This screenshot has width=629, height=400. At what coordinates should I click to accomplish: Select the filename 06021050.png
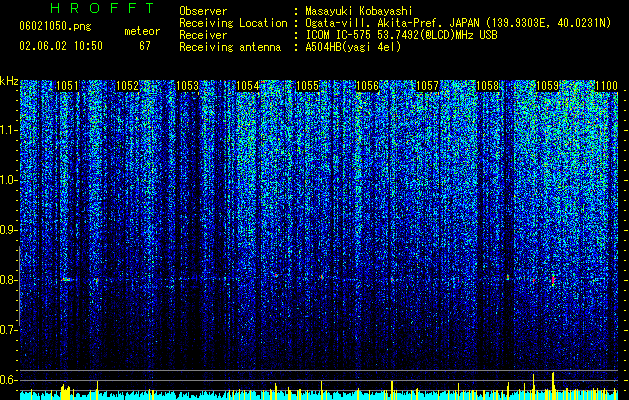coord(55,27)
